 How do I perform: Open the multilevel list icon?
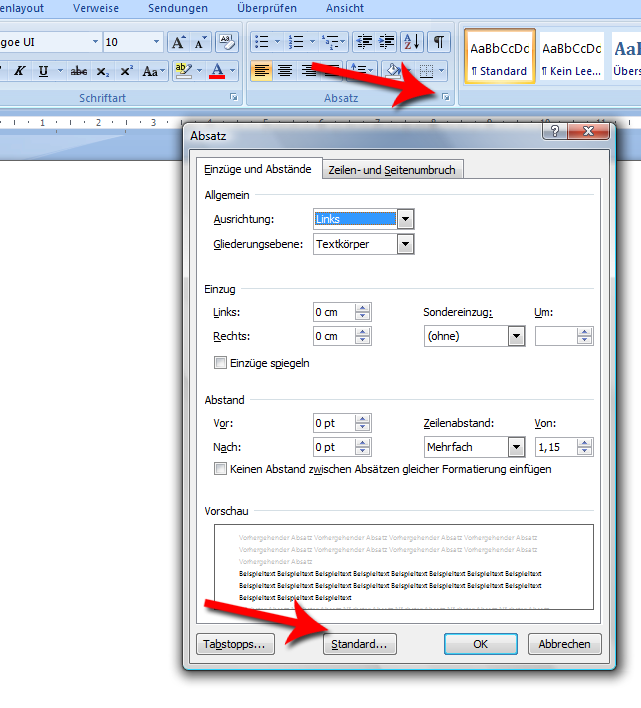coord(333,42)
